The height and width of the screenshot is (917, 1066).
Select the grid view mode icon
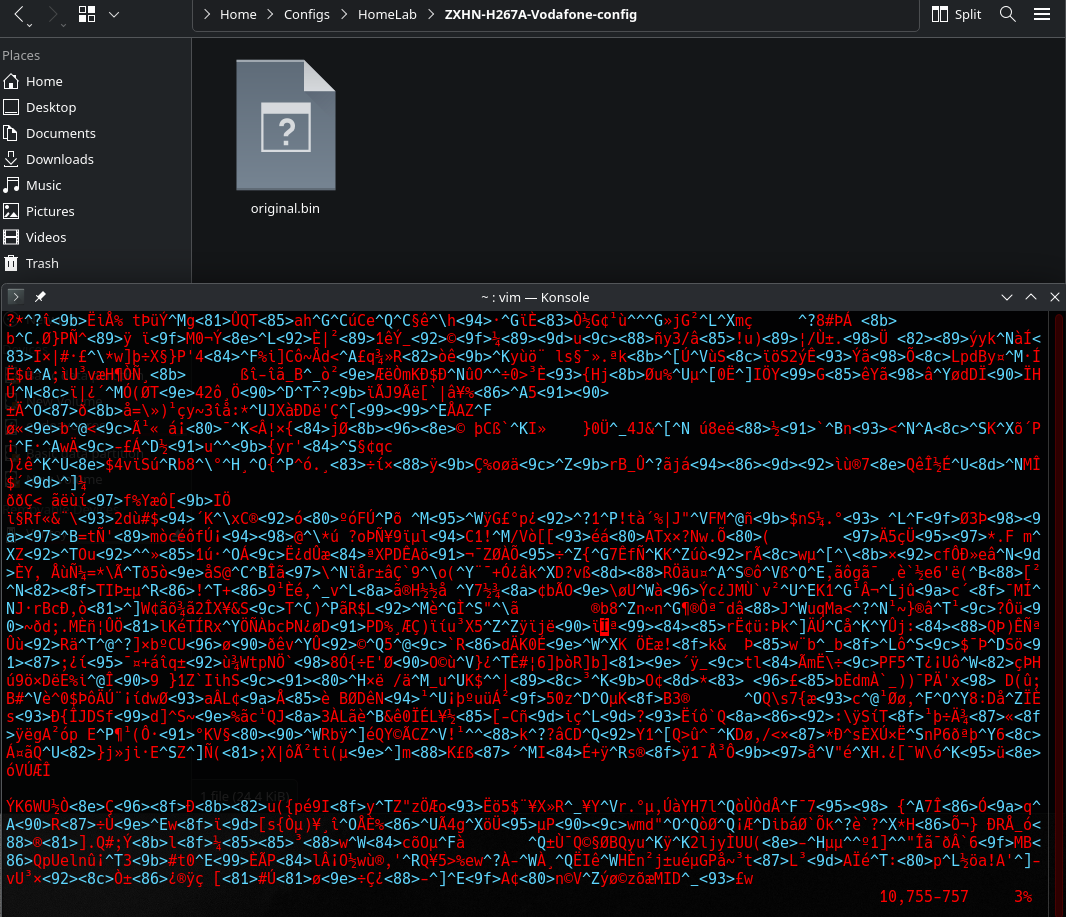[87, 14]
